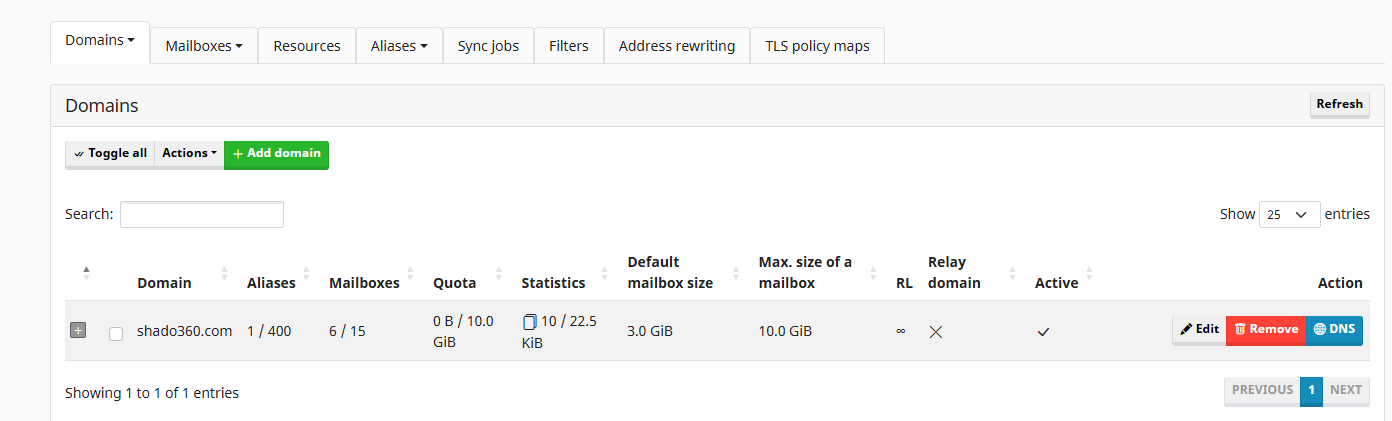Remove the shado360.com domain

point(1266,329)
